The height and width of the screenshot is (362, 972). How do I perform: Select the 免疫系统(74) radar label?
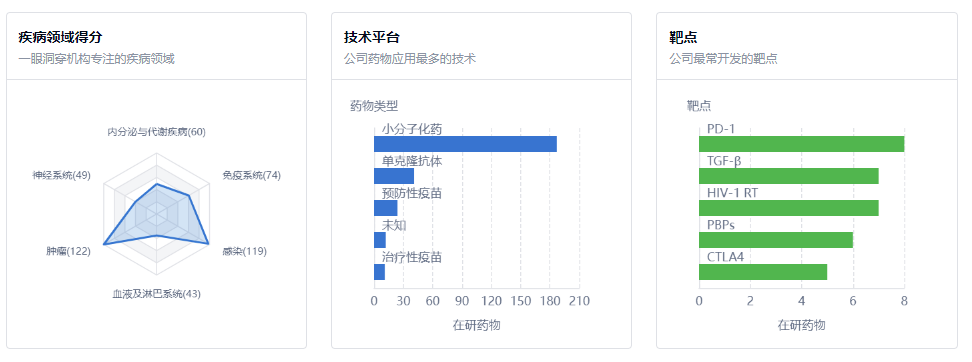(x=251, y=175)
